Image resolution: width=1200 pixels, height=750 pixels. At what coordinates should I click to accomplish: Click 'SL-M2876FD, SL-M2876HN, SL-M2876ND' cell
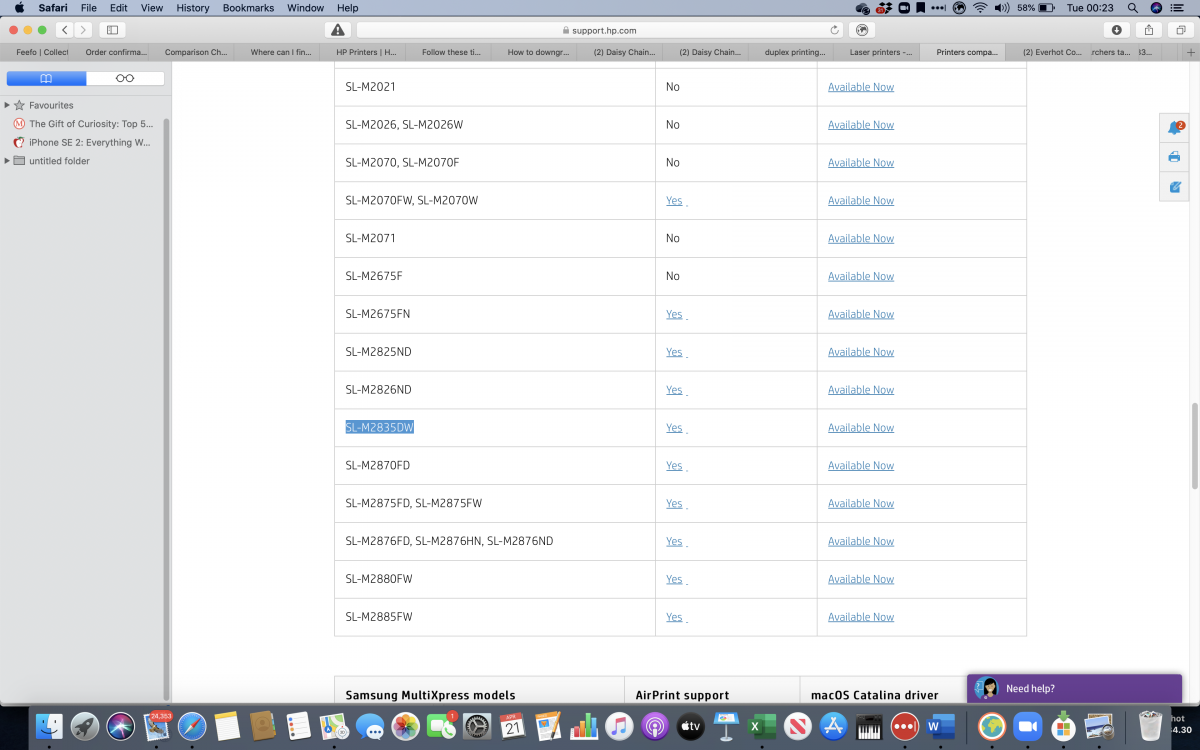pyautogui.click(x=495, y=541)
